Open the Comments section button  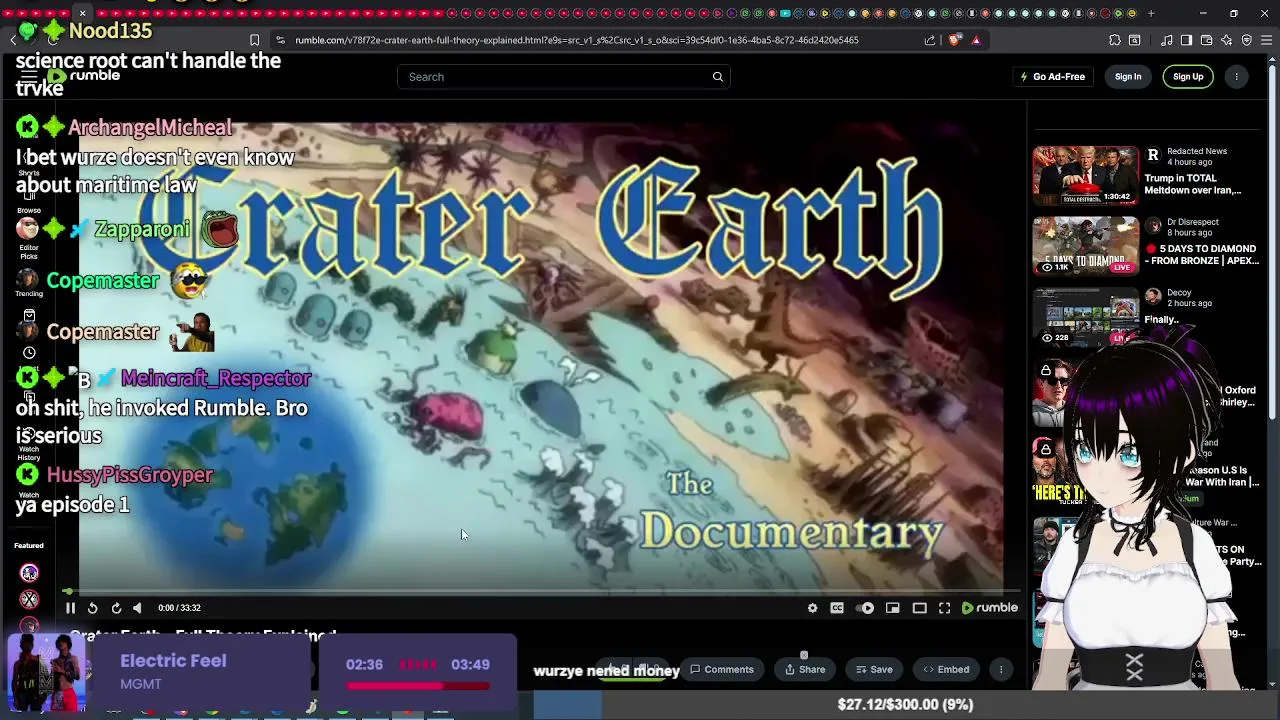(x=722, y=670)
